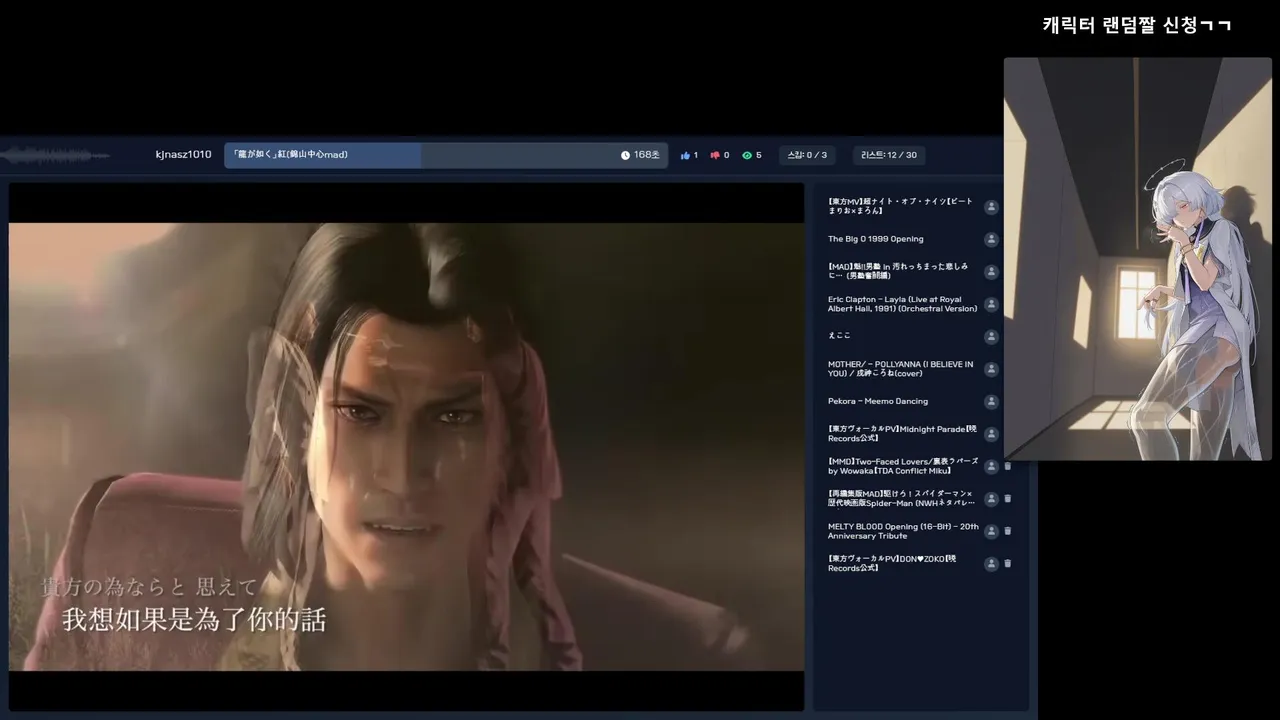Select Pekora - Meemo Dancing title
Image resolution: width=1280 pixels, height=720 pixels.
[878, 401]
